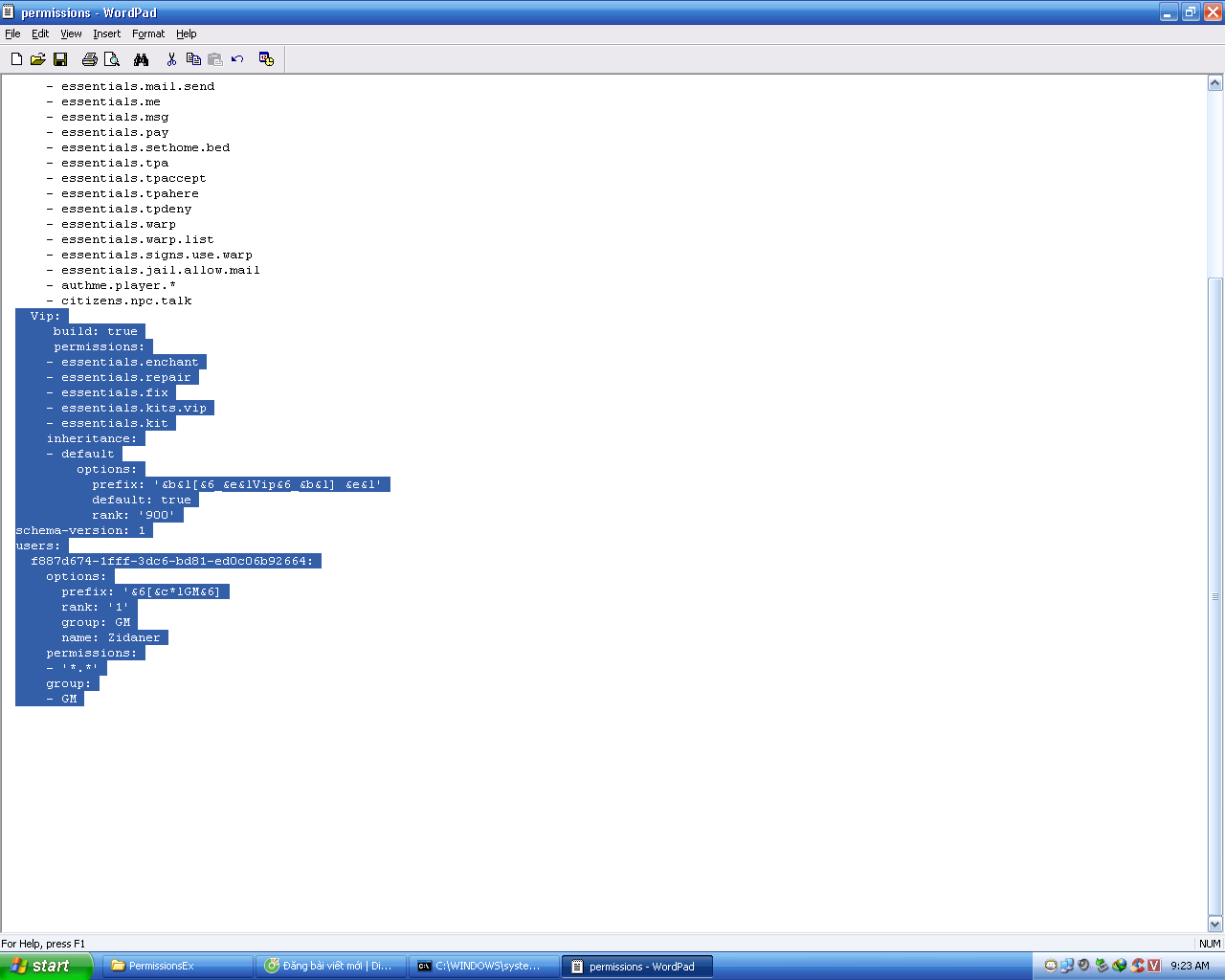Click the line 'essentials.signs.use.warp'
Screen dimensions: 1225x980
pos(157,255)
